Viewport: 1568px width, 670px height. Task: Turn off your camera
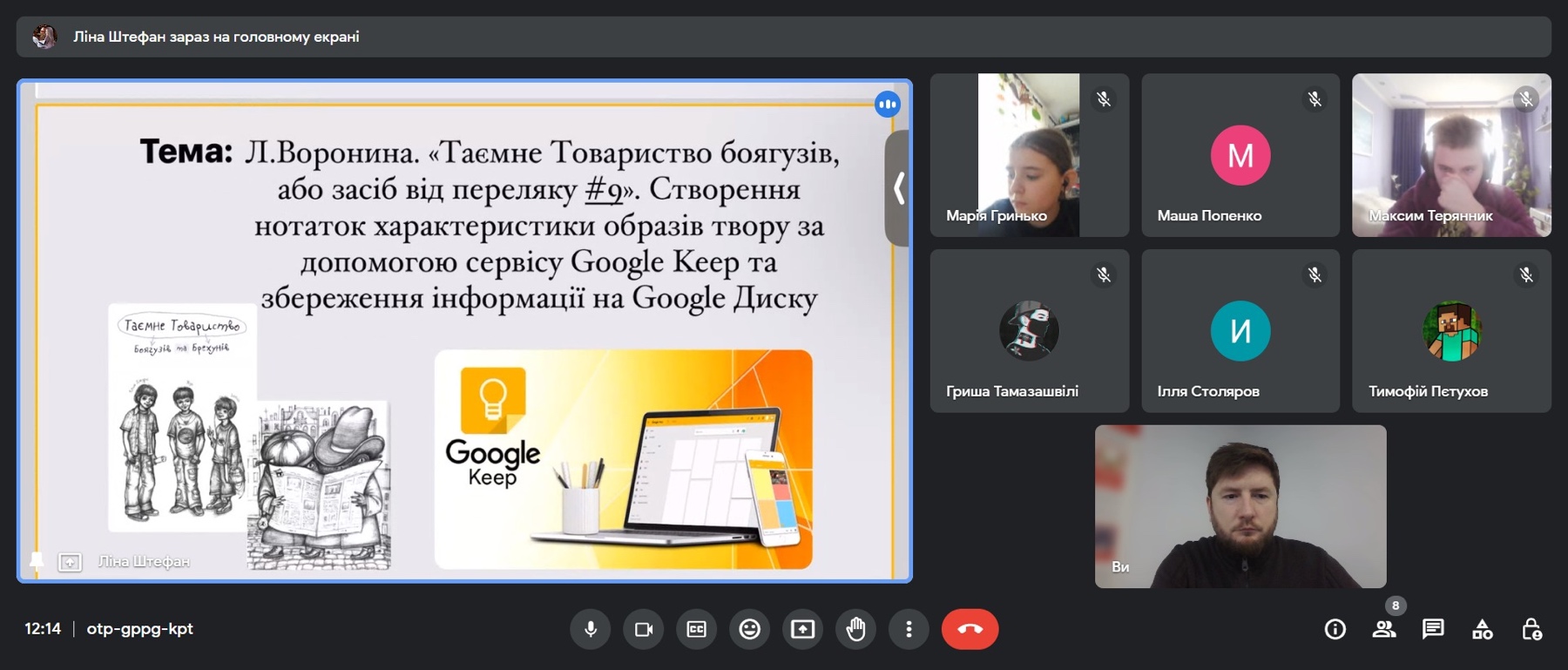tap(644, 629)
